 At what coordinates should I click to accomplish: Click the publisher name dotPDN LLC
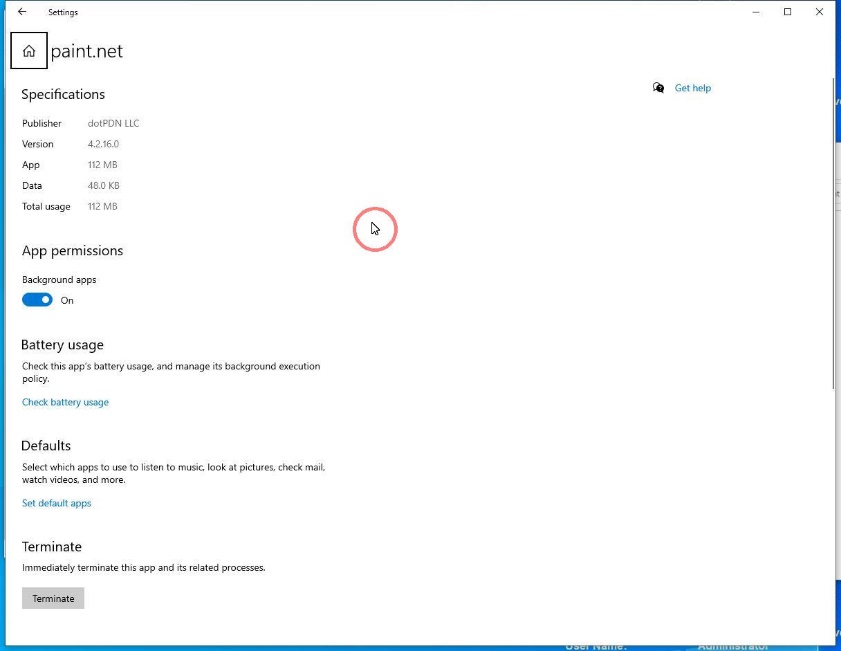114,123
